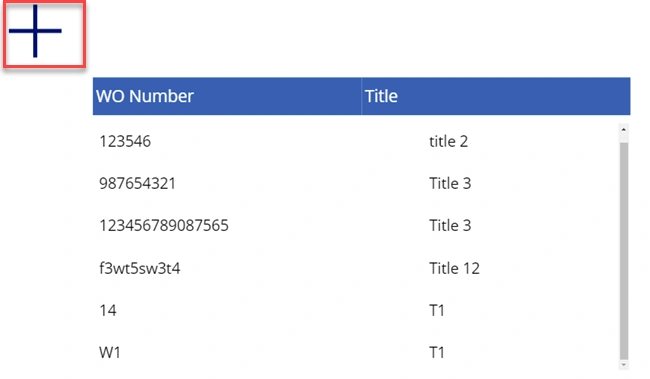Image resolution: width=650 pixels, height=379 pixels.
Task: Click 'T1' title beside WO 14
Action: coord(437,310)
